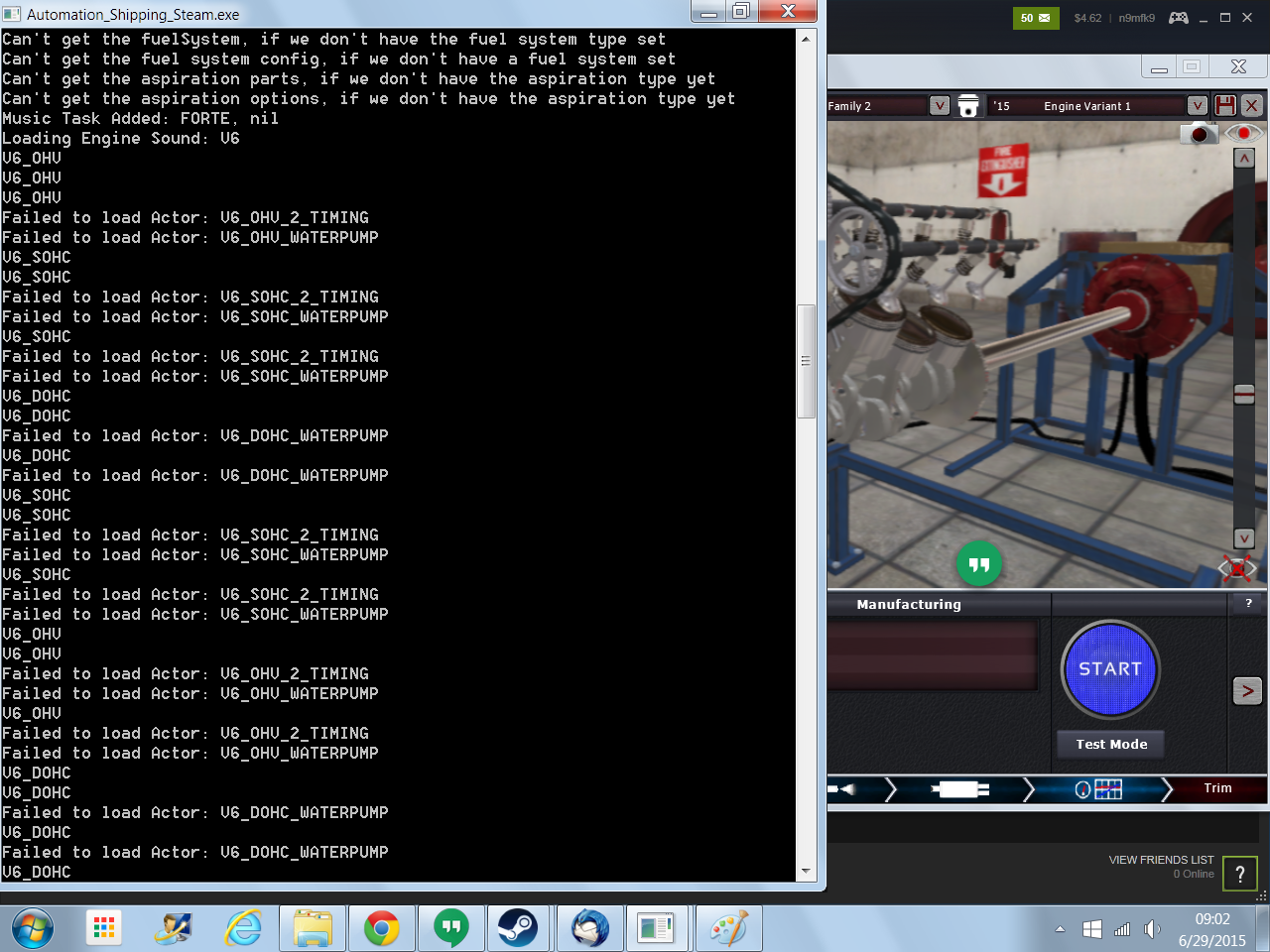This screenshot has width=1270, height=952.
Task: Click the network signal tray icon
Action: coord(1122,929)
